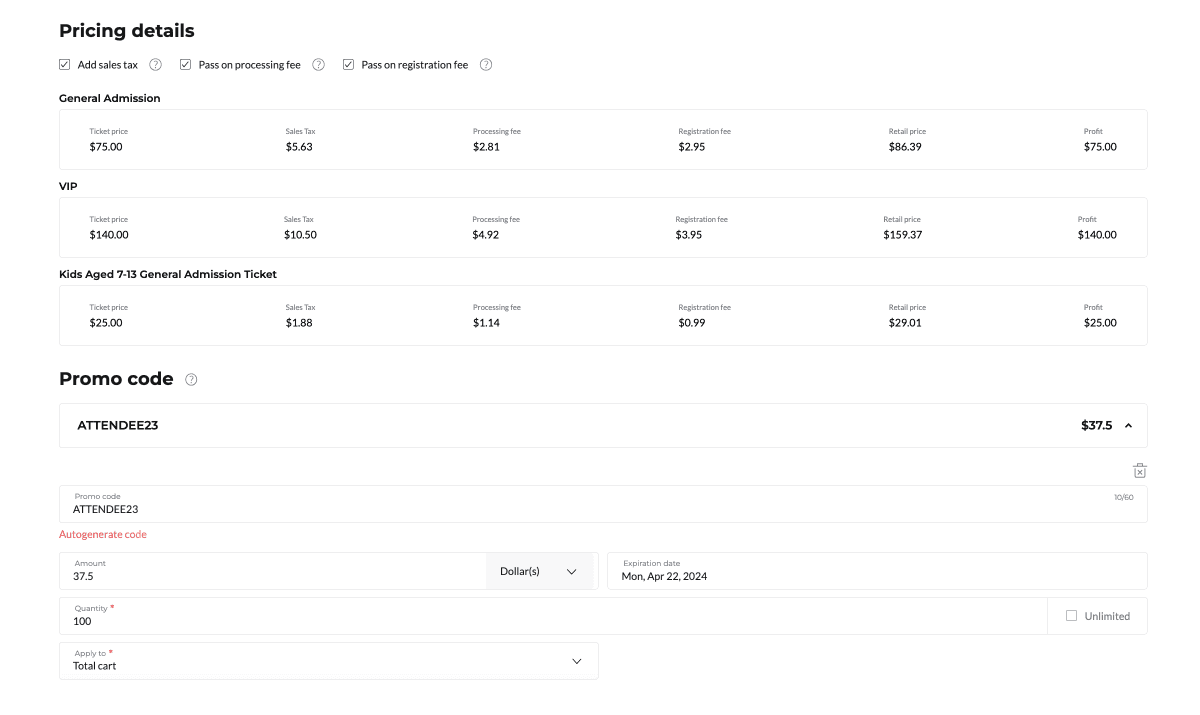Uncheck Pass on processing fee

186,65
